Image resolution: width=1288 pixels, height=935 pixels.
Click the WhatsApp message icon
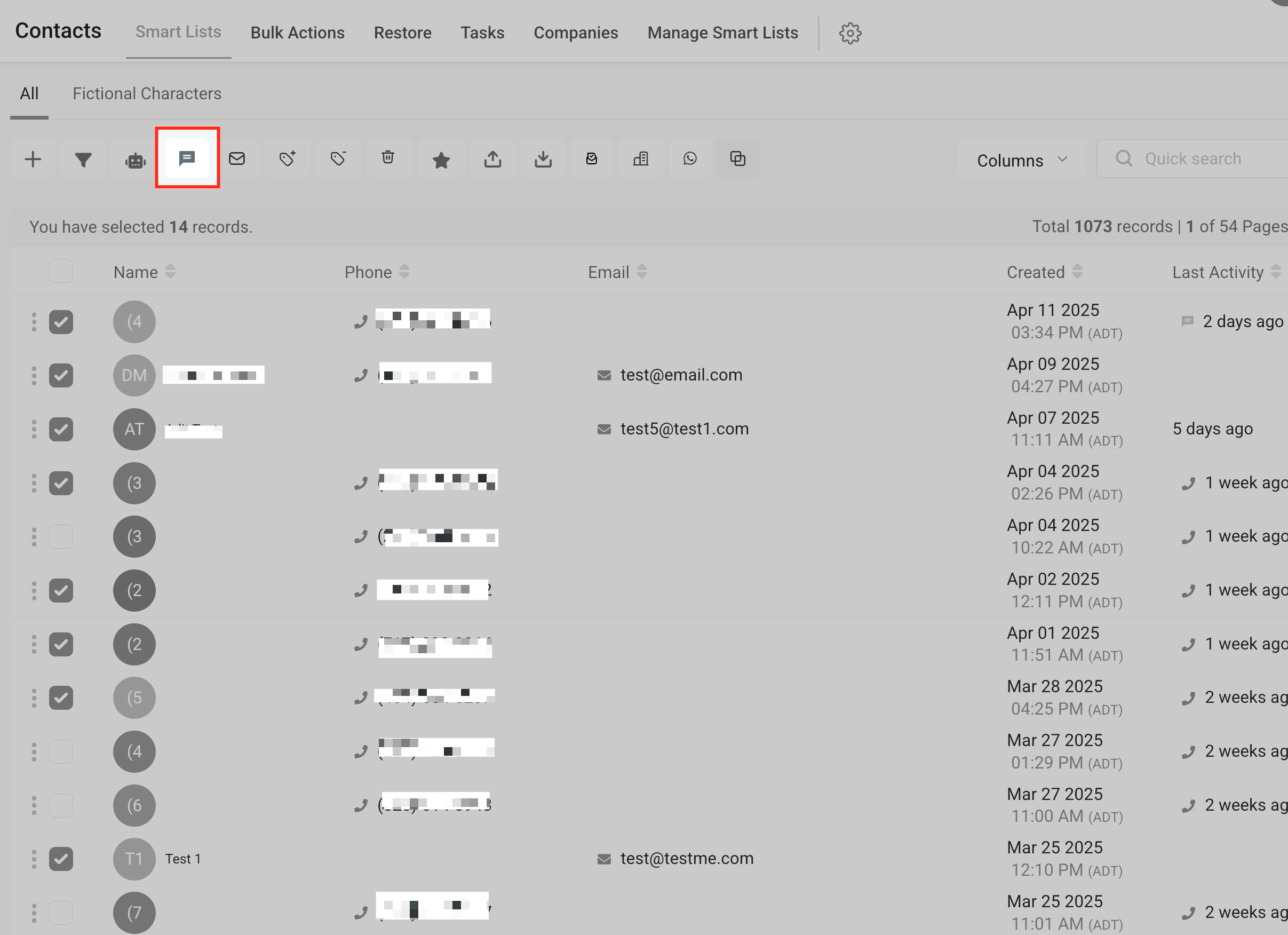[x=690, y=159]
